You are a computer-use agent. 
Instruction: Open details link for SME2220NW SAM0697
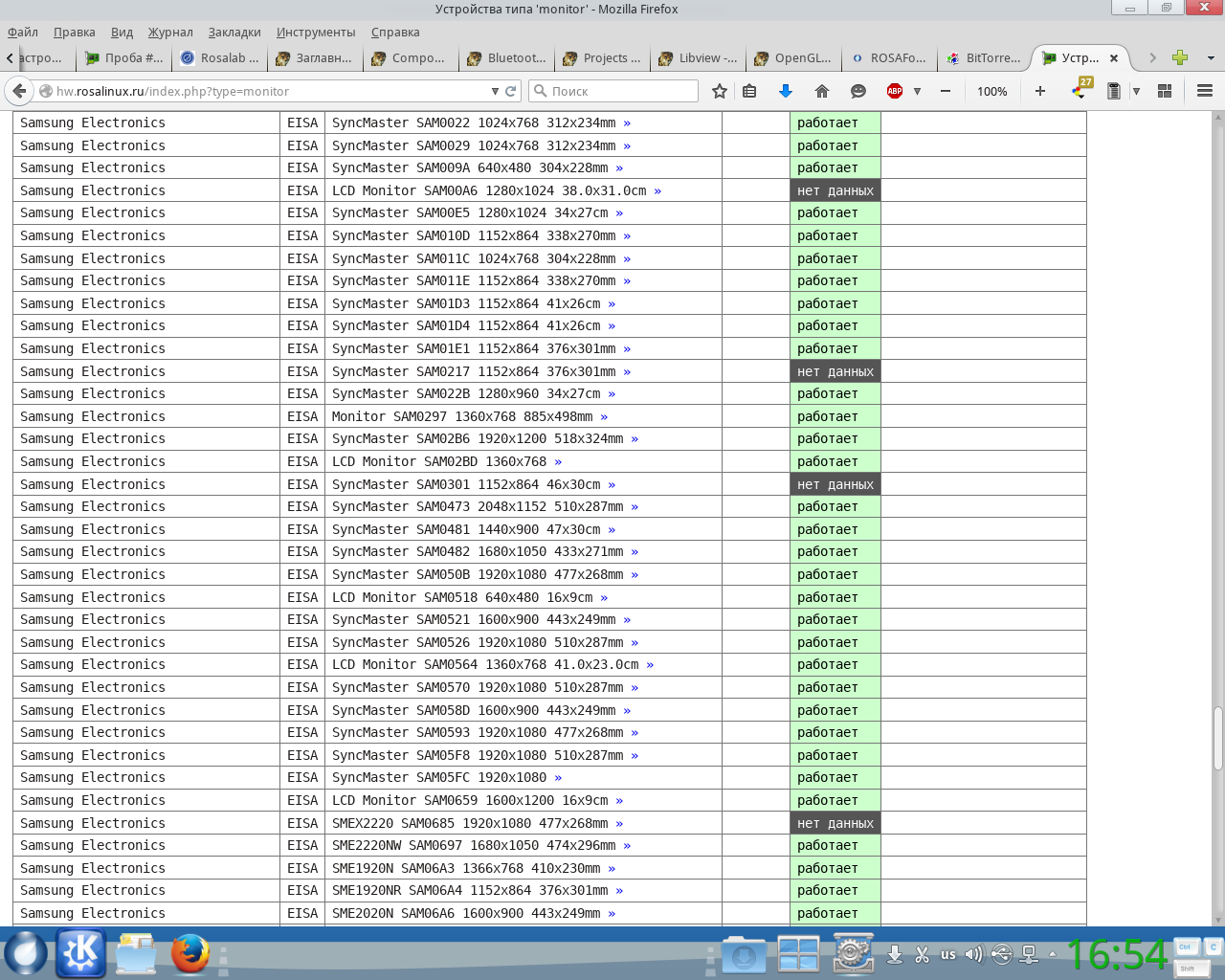pyautogui.click(x=627, y=845)
